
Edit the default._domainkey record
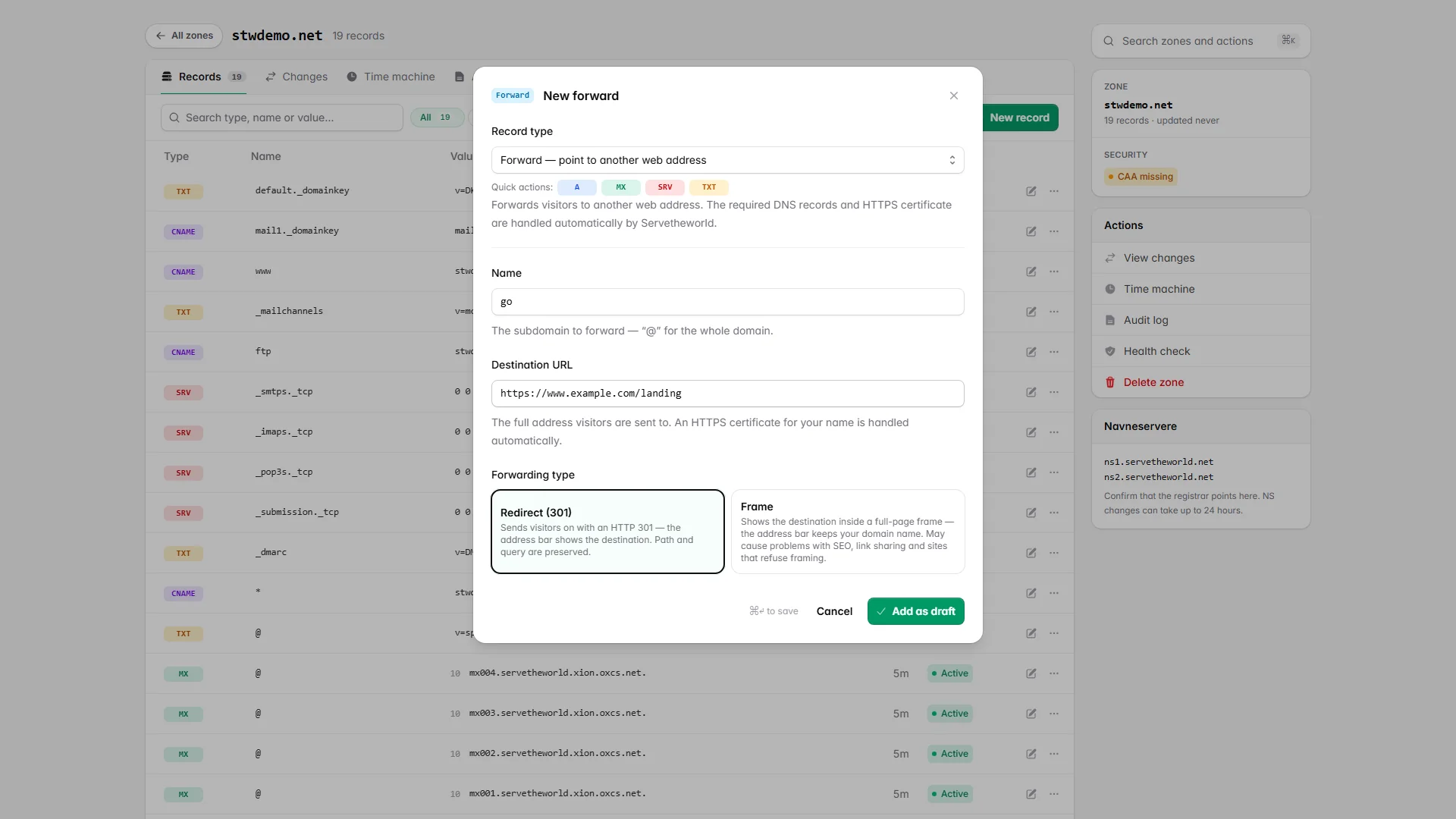[1031, 191]
